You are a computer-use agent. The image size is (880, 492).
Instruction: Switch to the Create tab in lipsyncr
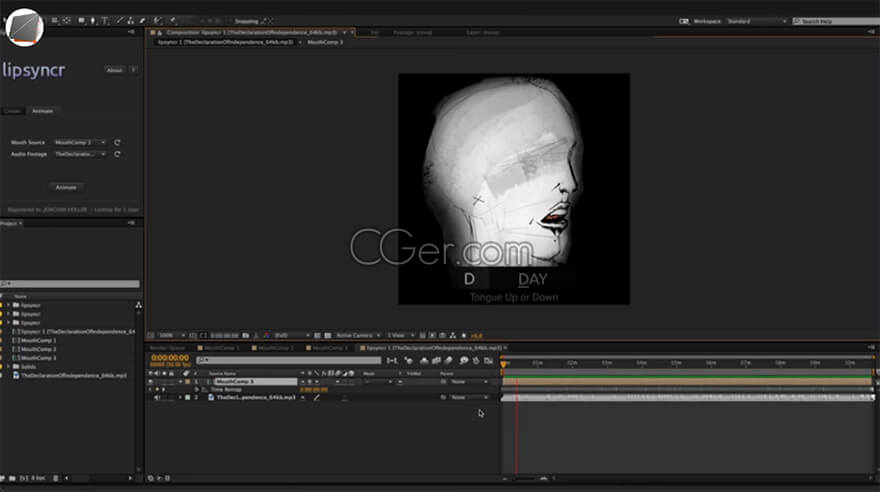tap(12, 111)
